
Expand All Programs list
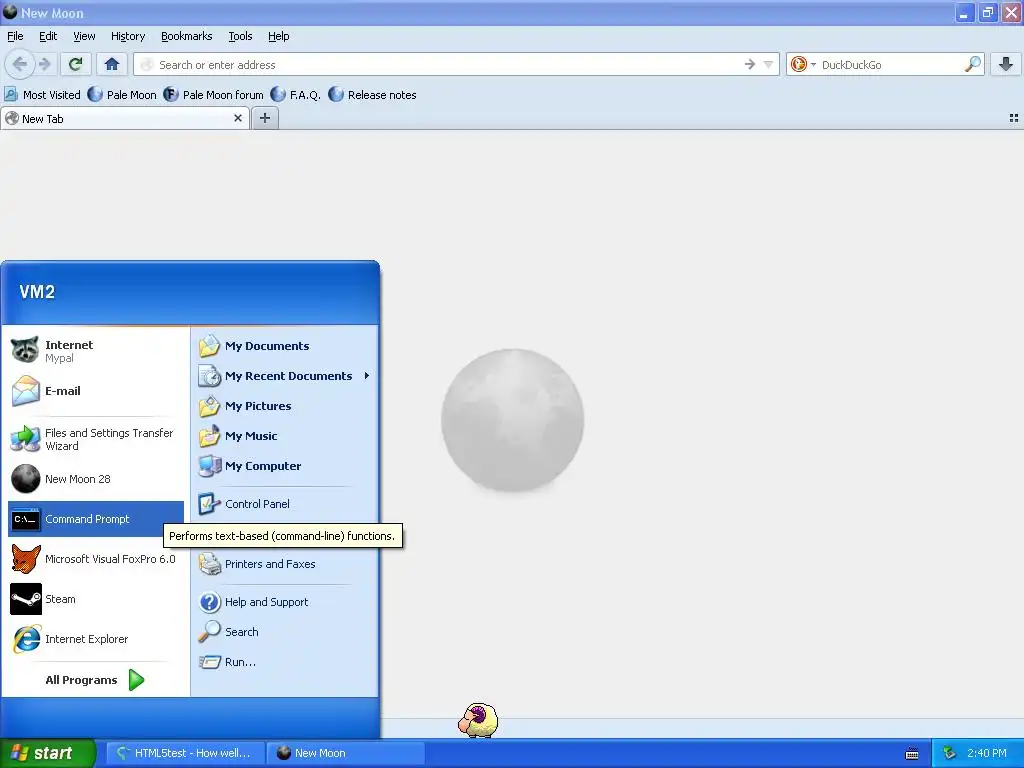[x=95, y=680]
